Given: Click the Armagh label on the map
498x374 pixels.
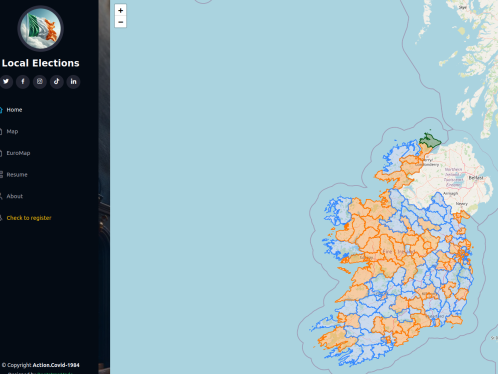Looking at the screenshot, I should tap(451, 193).
